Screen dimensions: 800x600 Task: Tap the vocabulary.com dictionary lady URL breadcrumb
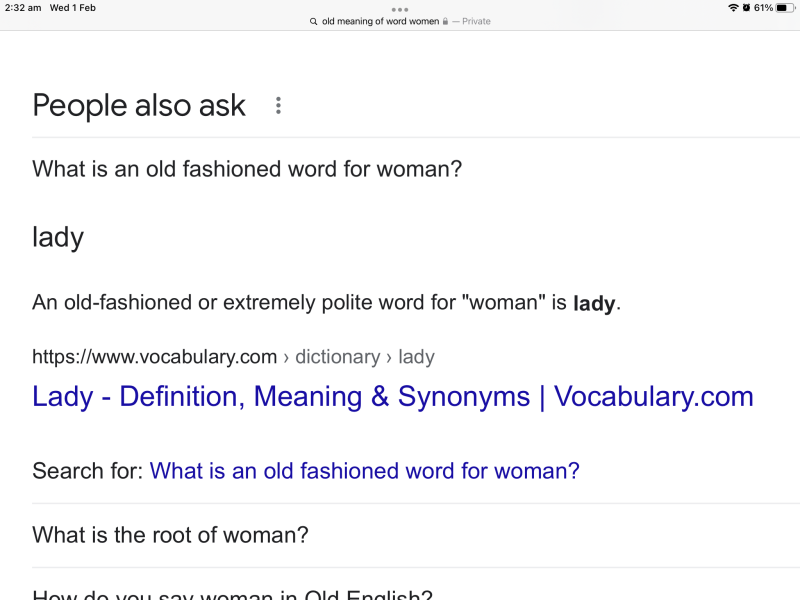[x=233, y=357]
